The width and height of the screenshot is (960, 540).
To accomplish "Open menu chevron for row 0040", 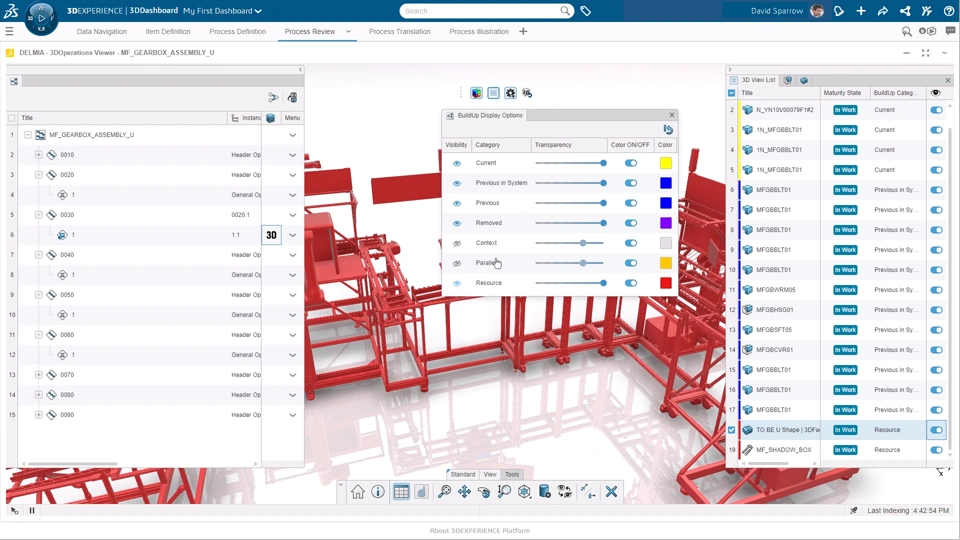I will tap(293, 255).
